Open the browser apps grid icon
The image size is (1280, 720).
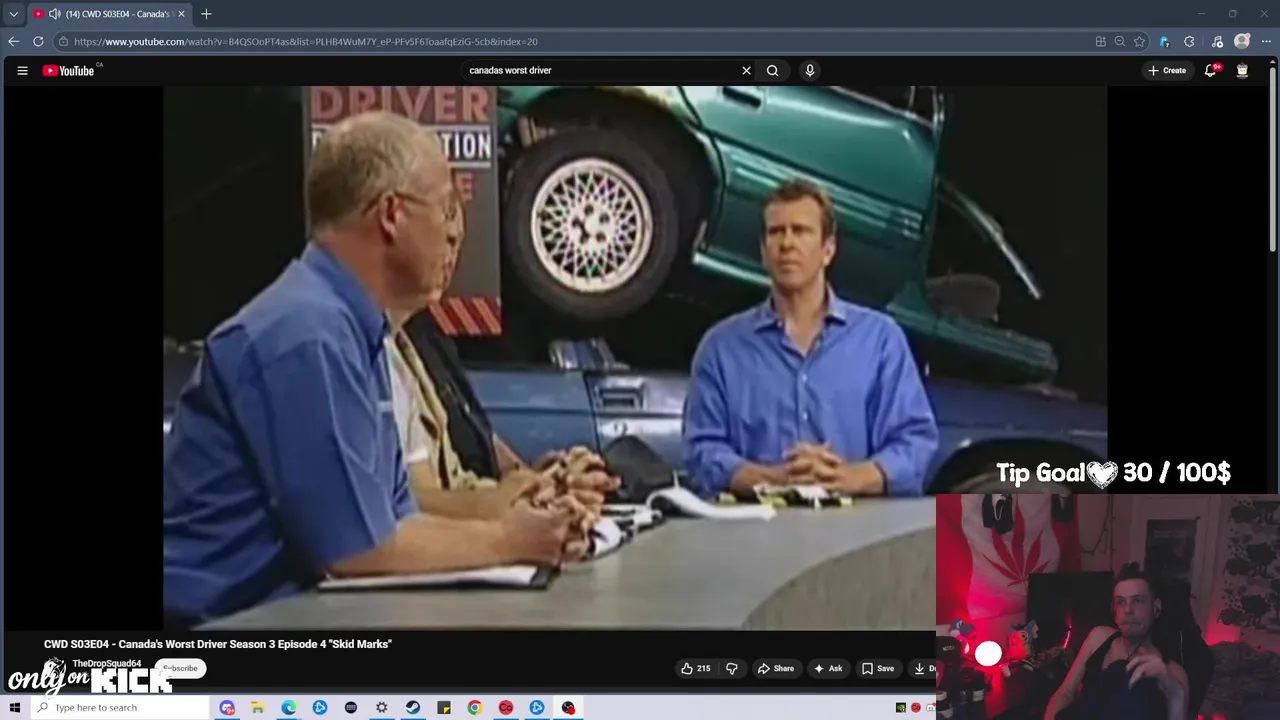[1100, 41]
